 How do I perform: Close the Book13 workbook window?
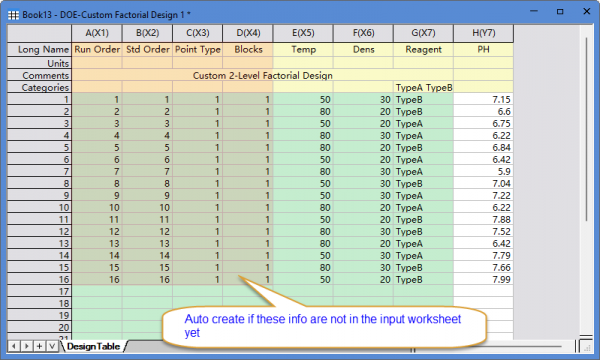[x=587, y=11]
